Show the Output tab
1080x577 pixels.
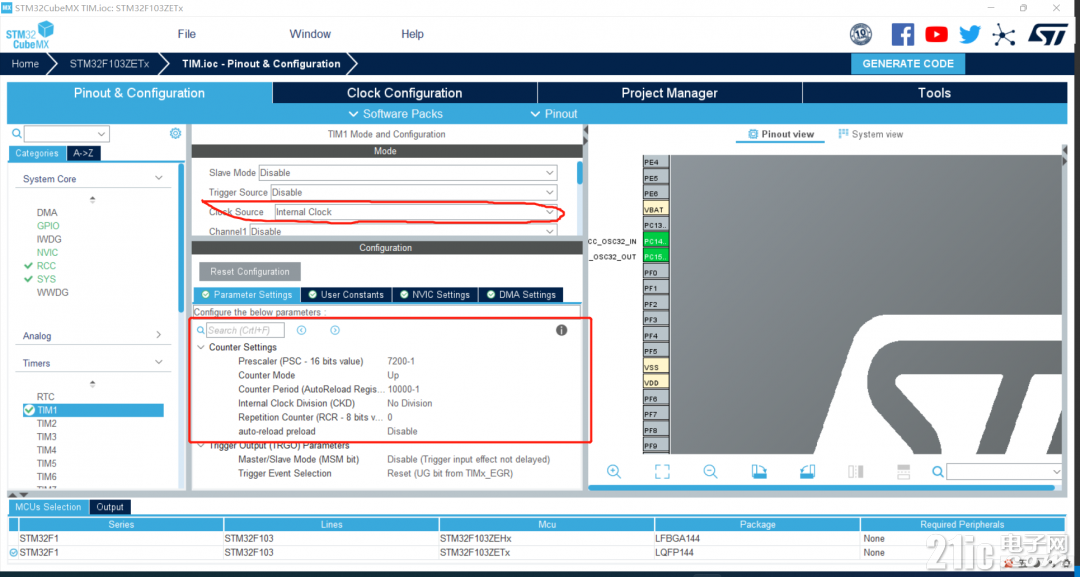click(x=110, y=507)
